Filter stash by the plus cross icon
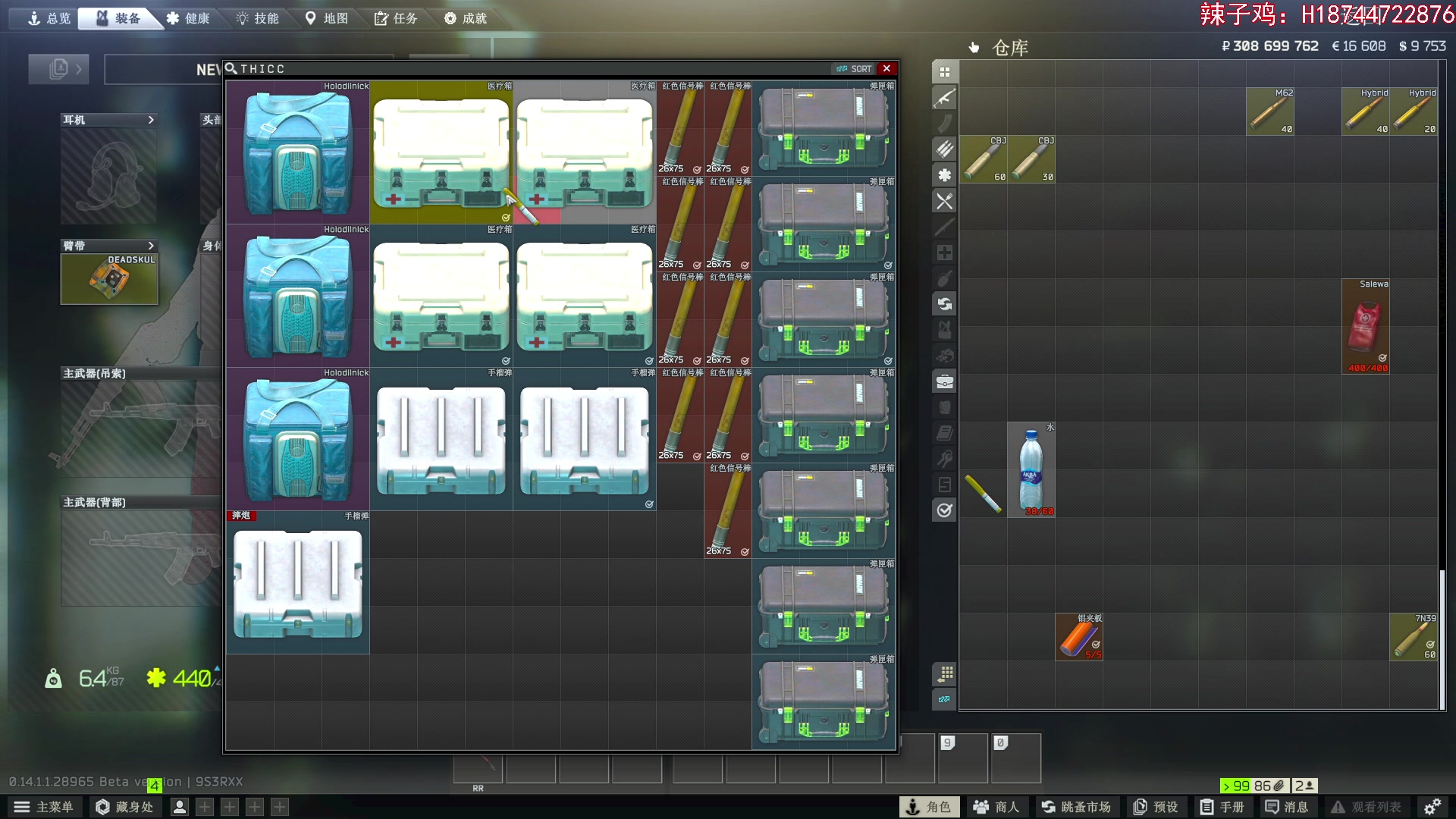The width and height of the screenshot is (1456, 819). point(944,253)
